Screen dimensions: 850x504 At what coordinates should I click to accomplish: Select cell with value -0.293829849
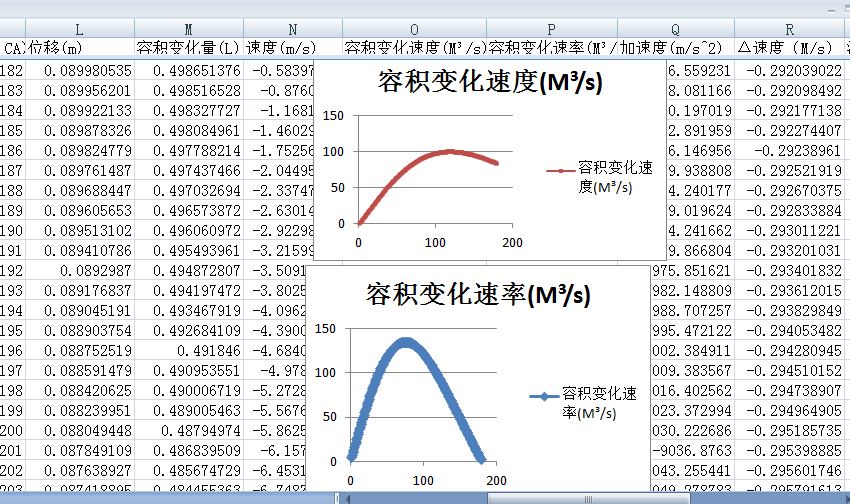point(789,311)
